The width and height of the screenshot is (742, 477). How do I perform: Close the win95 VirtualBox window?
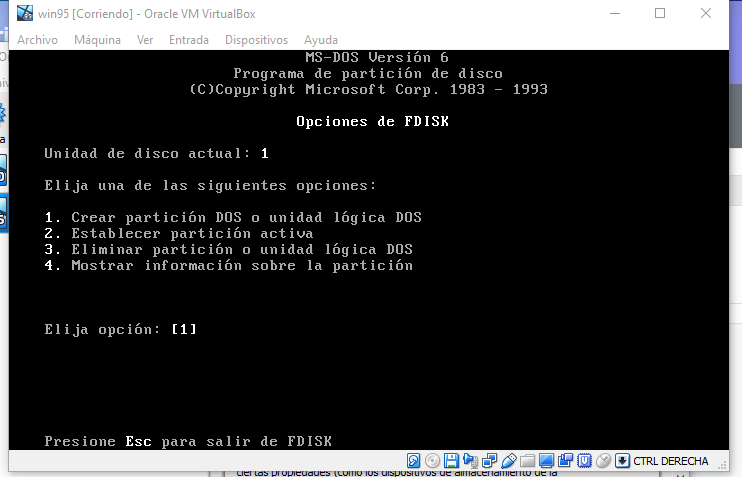[706, 13]
